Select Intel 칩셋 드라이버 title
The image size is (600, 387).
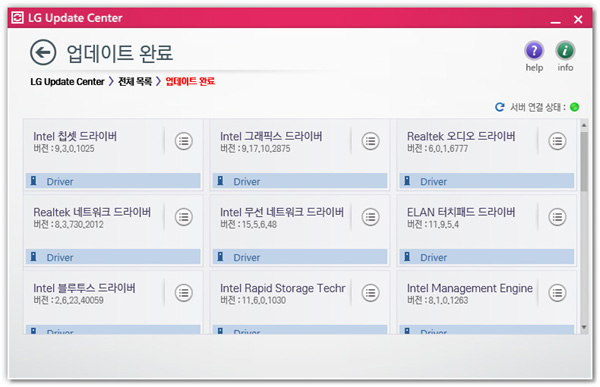(75, 136)
